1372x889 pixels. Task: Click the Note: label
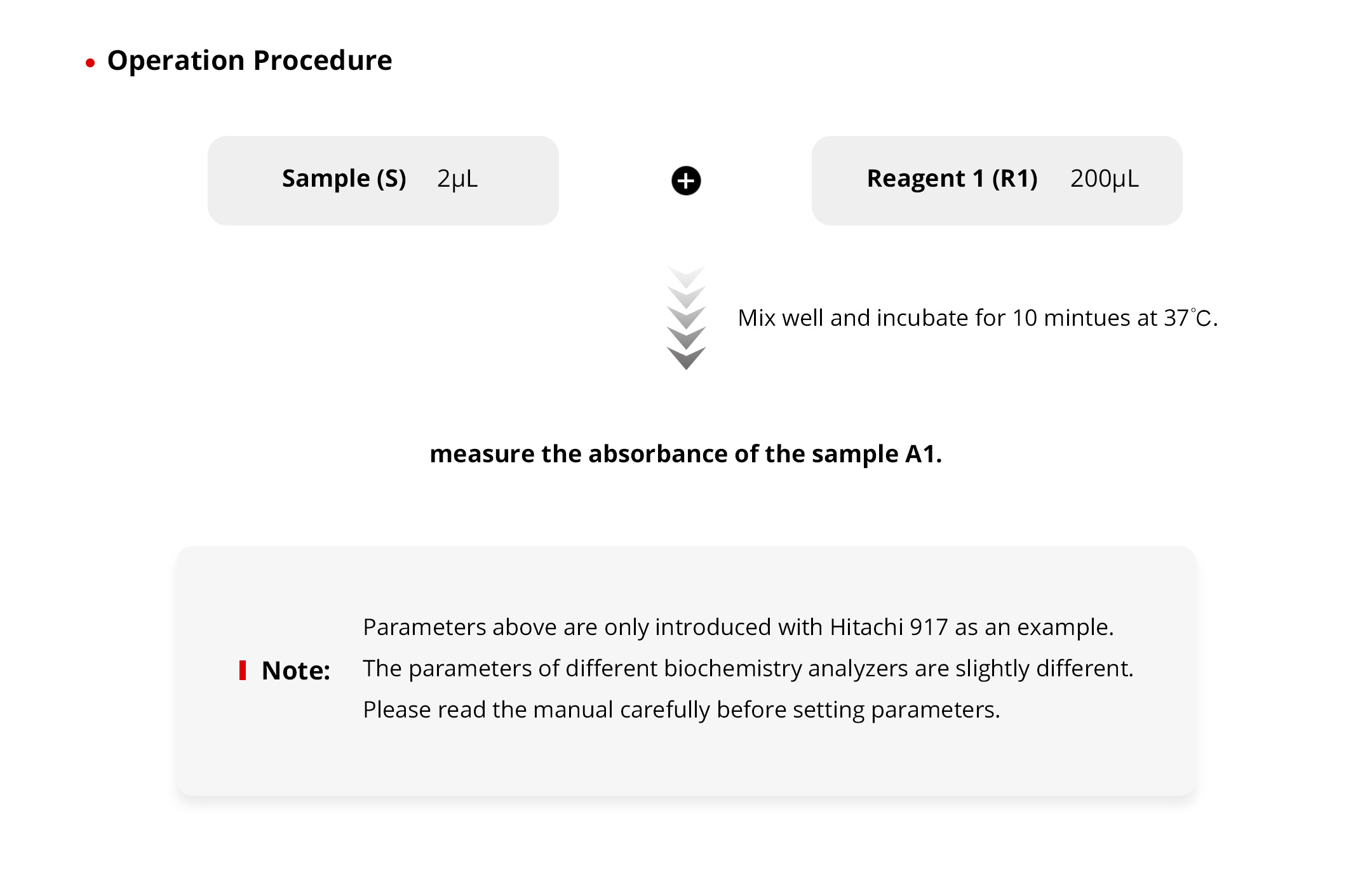point(296,671)
